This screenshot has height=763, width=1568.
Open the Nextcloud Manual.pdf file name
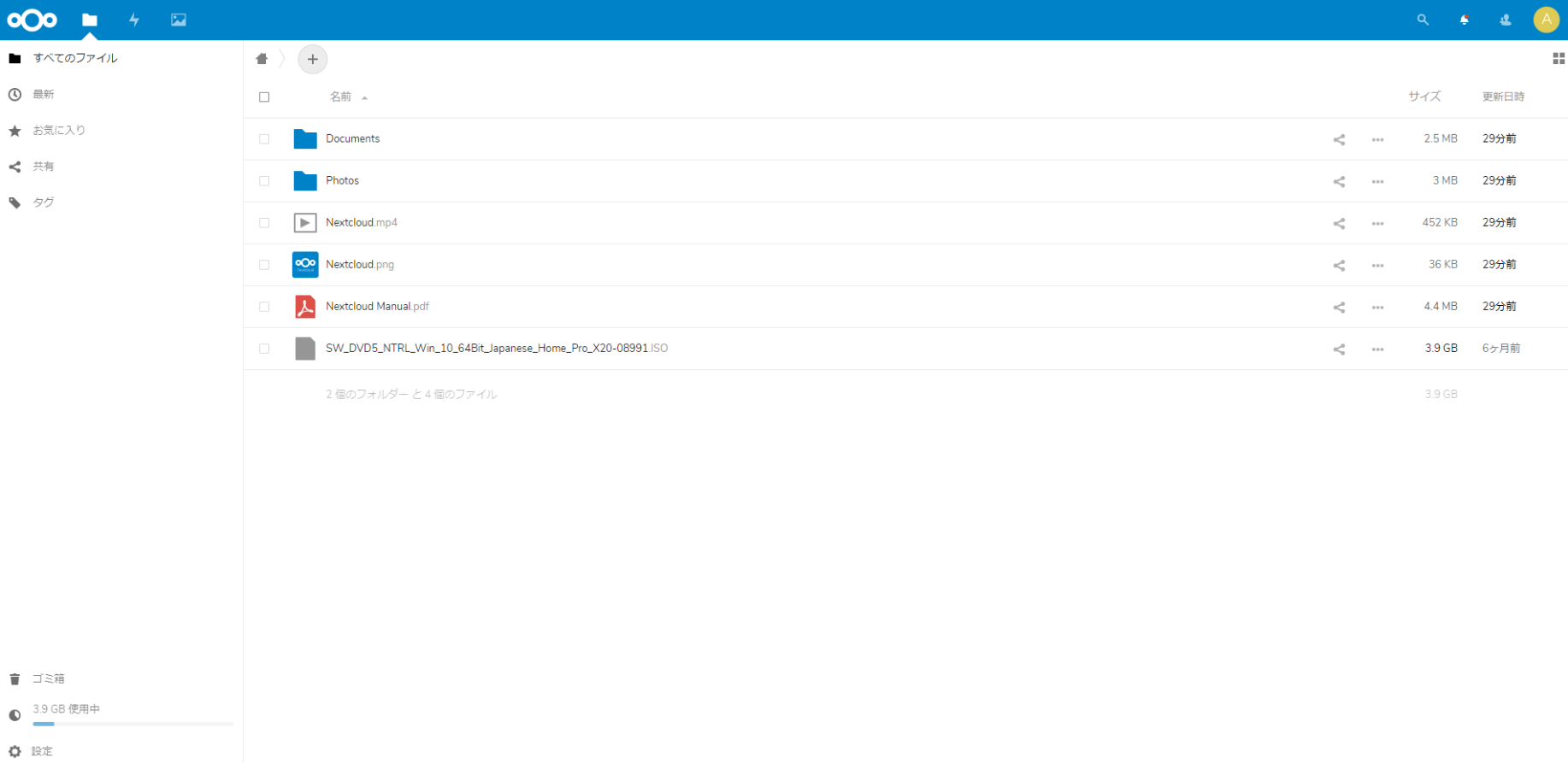click(377, 306)
